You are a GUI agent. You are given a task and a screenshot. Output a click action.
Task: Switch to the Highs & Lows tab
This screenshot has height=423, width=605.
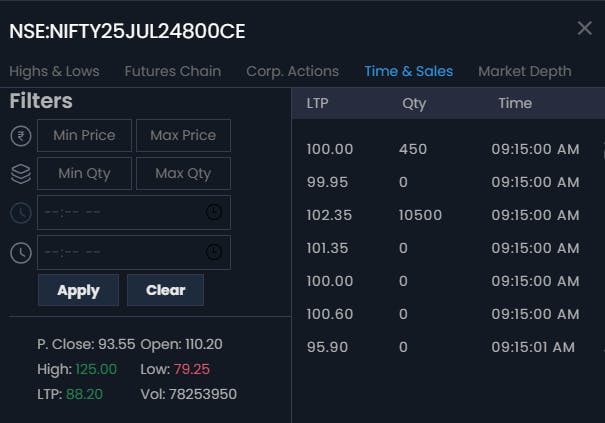[54, 71]
